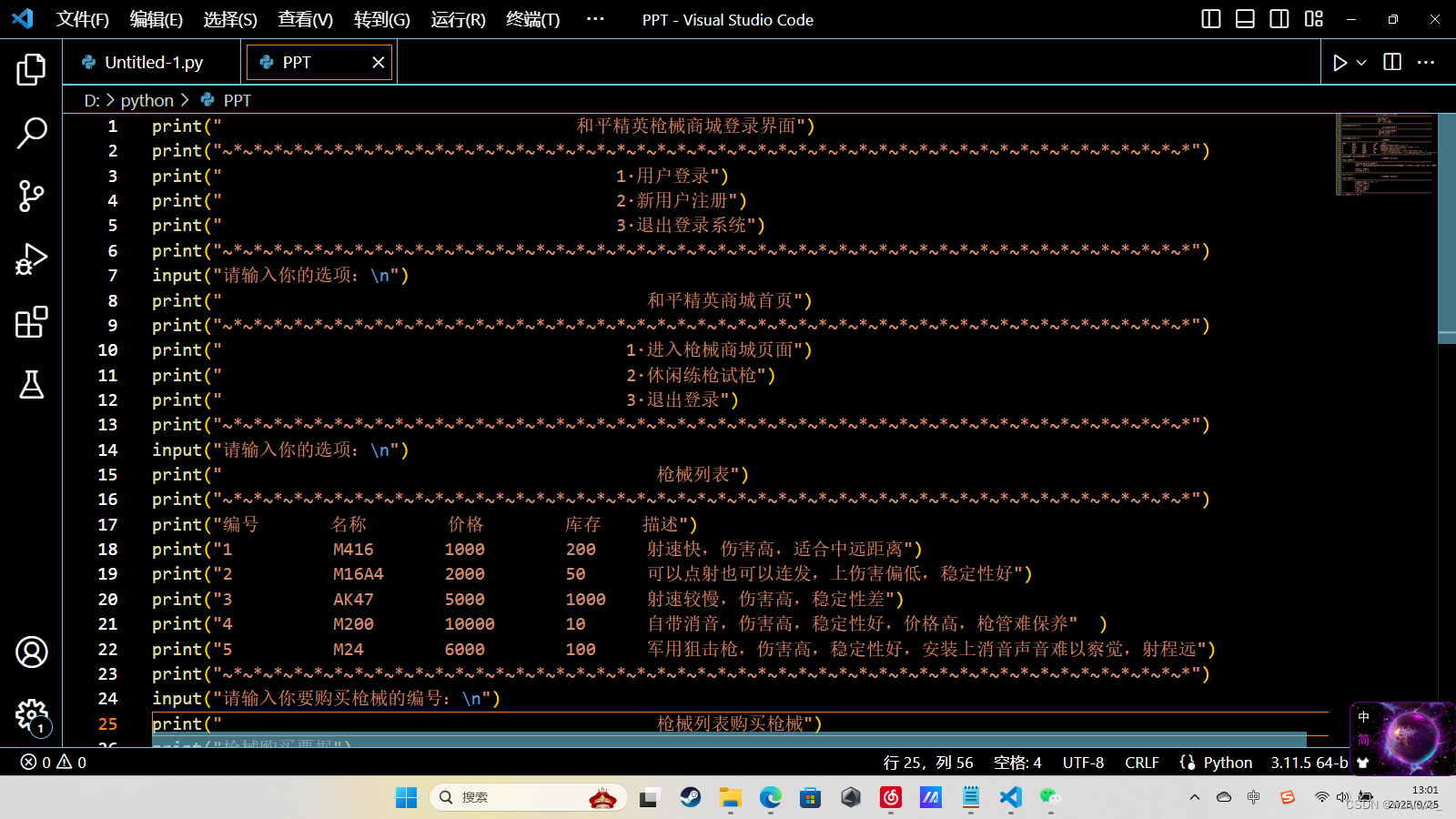Open the Search view in activity bar

31,133
